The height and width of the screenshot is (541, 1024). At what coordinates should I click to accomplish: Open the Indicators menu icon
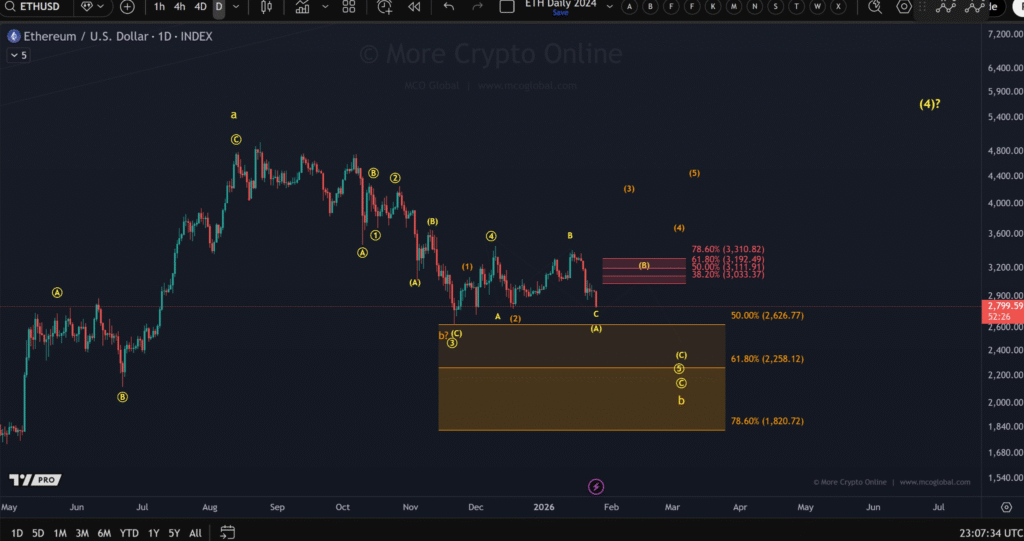click(303, 6)
